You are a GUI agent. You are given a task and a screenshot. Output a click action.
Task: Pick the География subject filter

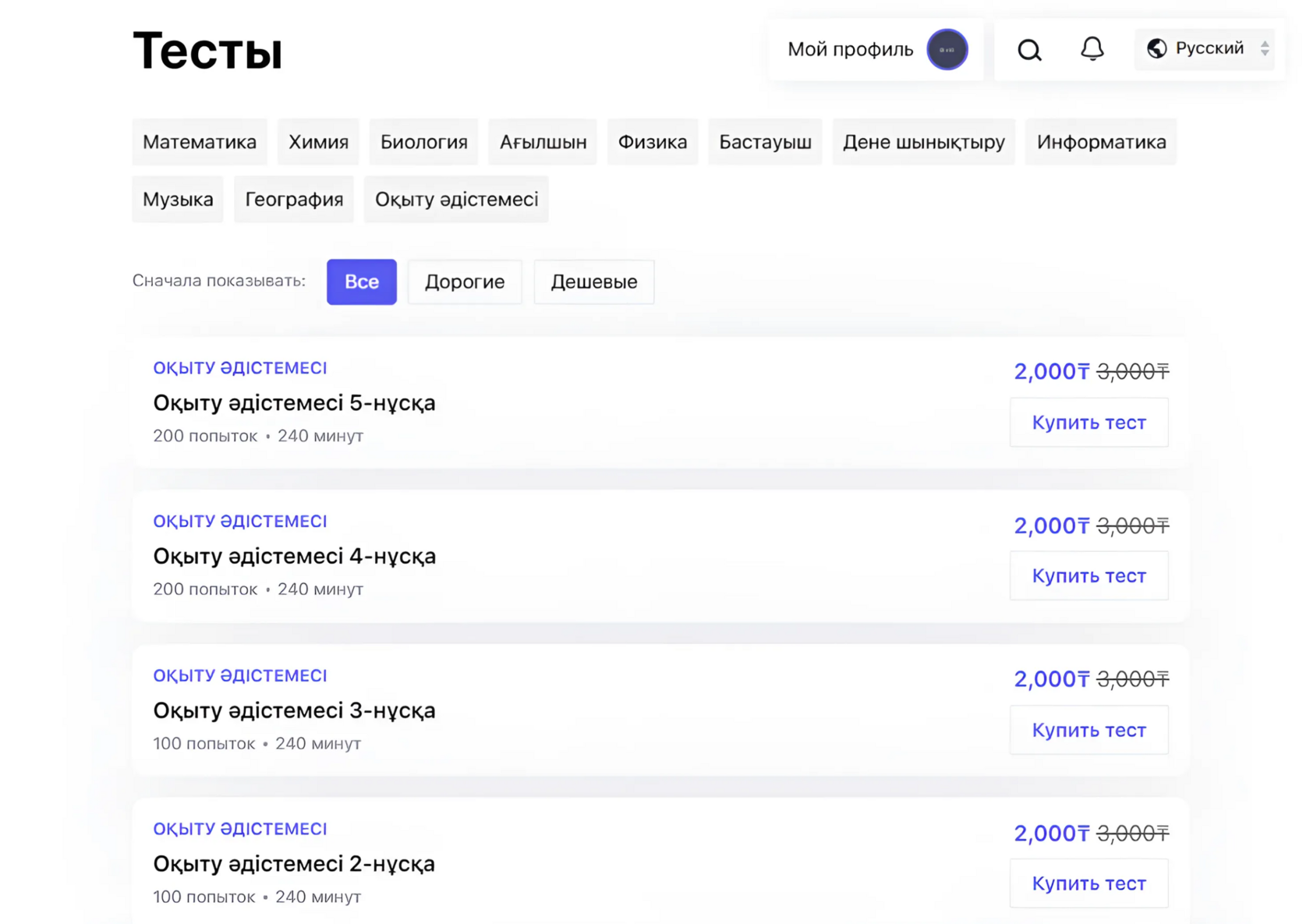point(294,200)
